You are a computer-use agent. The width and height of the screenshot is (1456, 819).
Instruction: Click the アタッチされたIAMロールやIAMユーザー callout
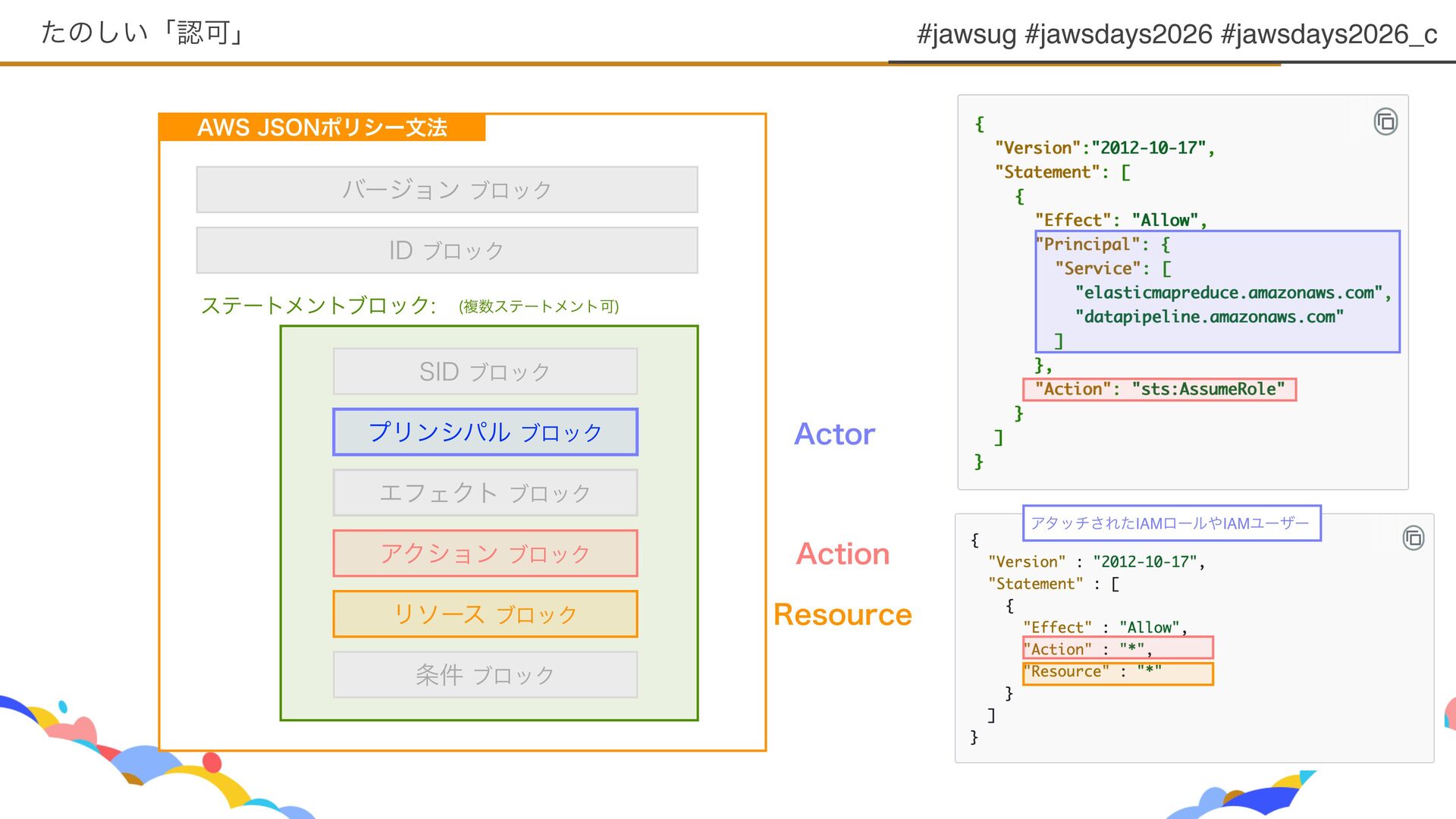[1171, 523]
